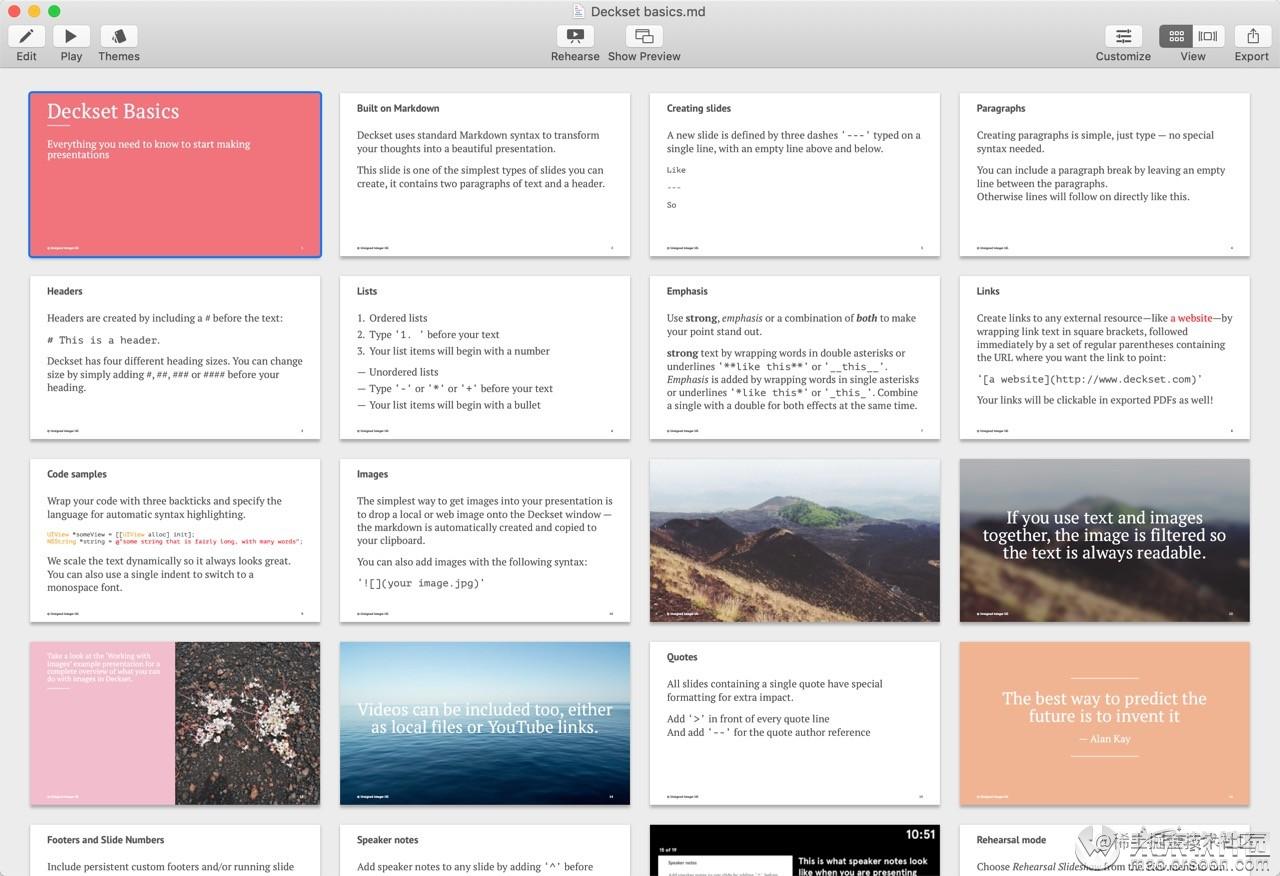The width and height of the screenshot is (1280, 876).
Task: Click the Export label in the toolbar
Action: 1251,56
